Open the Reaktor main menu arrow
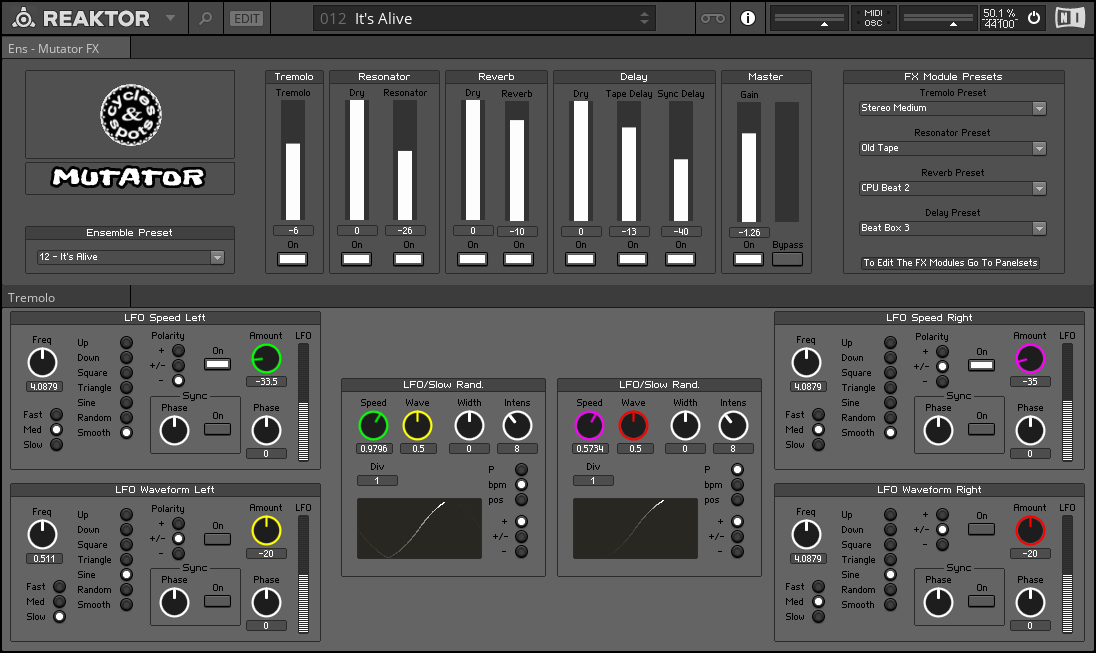 pyautogui.click(x=171, y=18)
